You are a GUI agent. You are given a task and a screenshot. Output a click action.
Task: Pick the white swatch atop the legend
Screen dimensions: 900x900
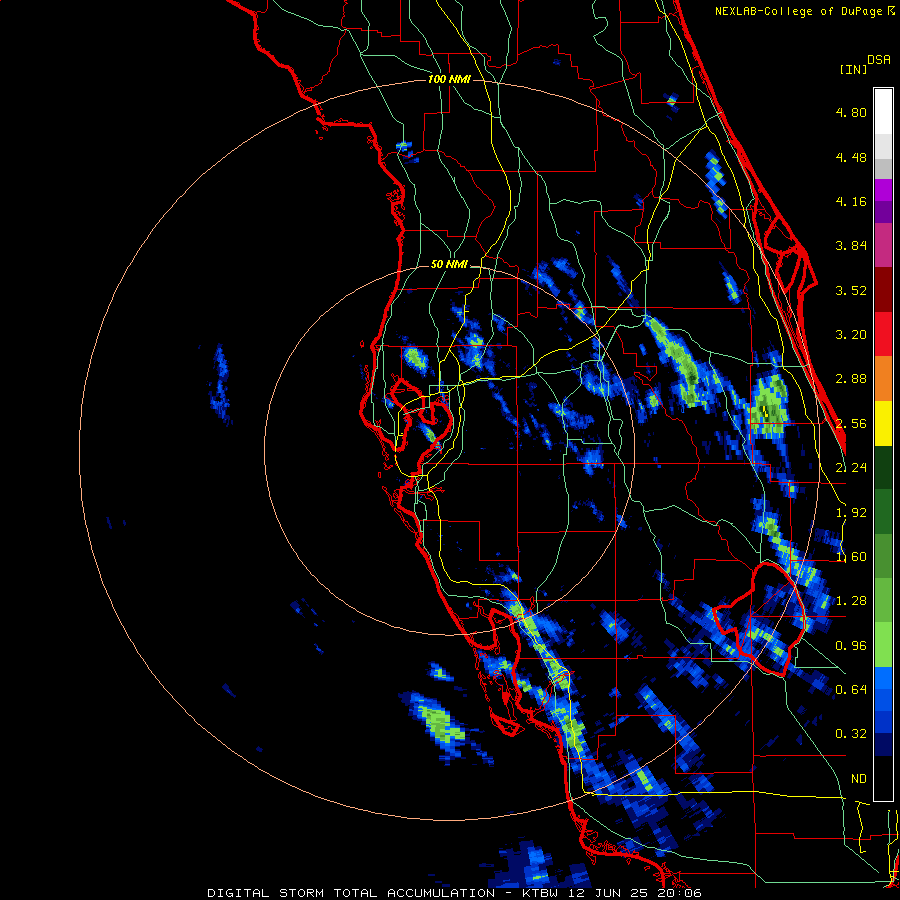click(x=883, y=112)
